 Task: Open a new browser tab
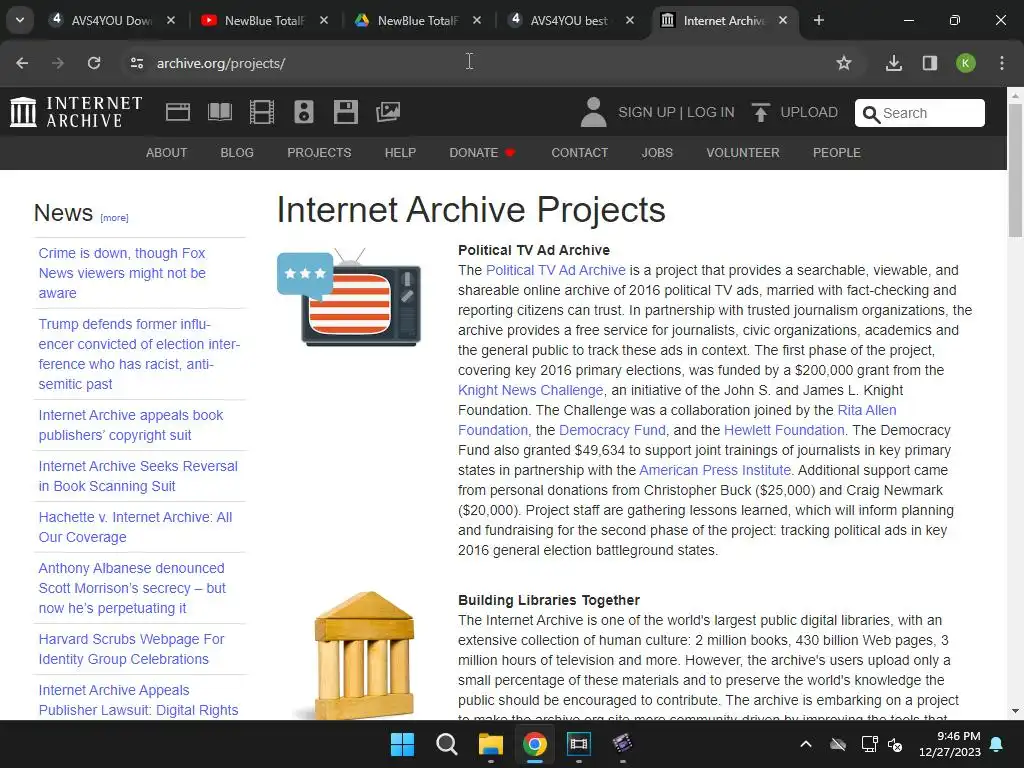(x=818, y=20)
